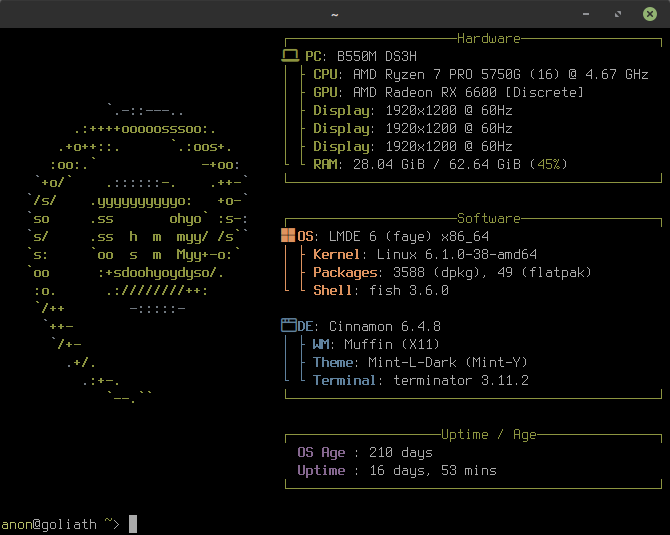
Task: Click the block cursor at the prompt
Action: (133, 523)
